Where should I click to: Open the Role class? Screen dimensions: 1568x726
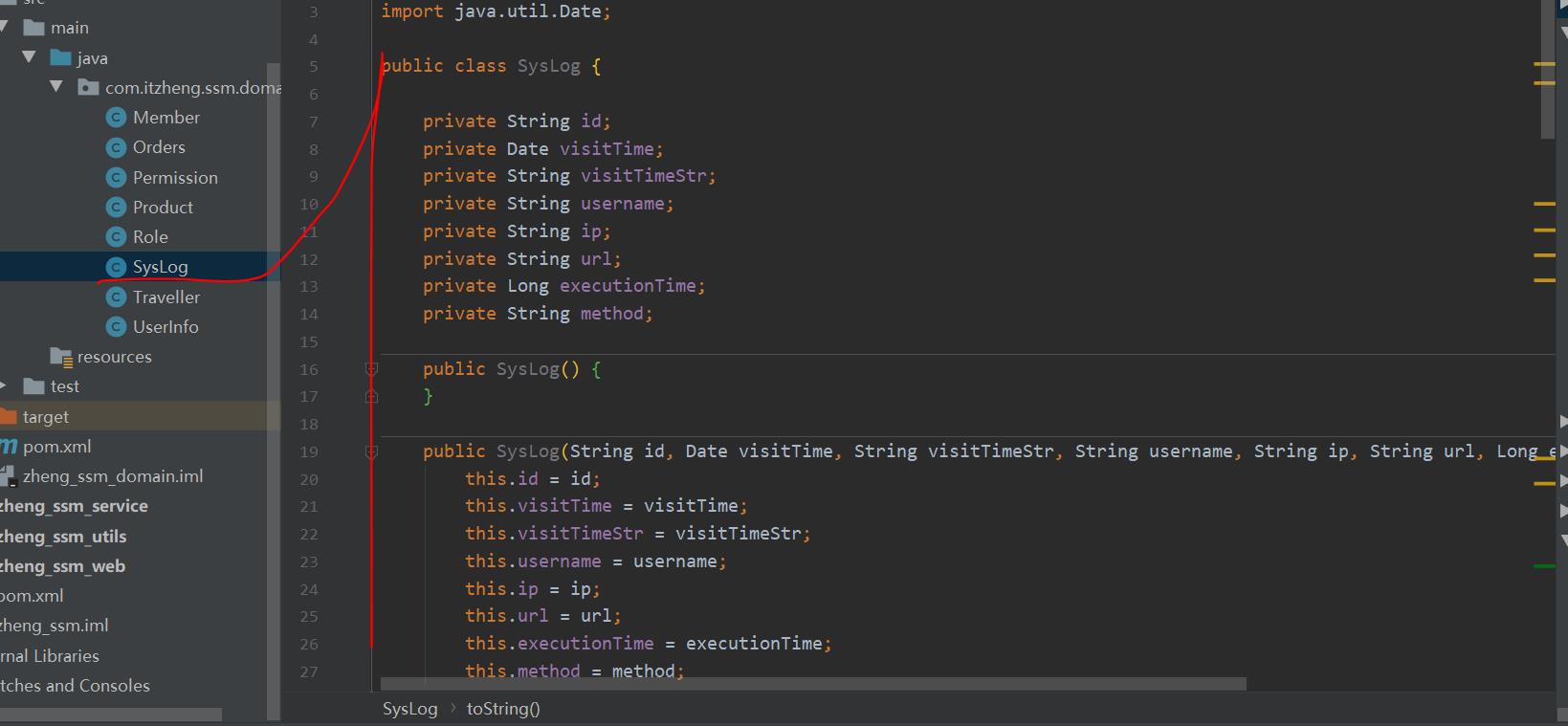tap(150, 237)
